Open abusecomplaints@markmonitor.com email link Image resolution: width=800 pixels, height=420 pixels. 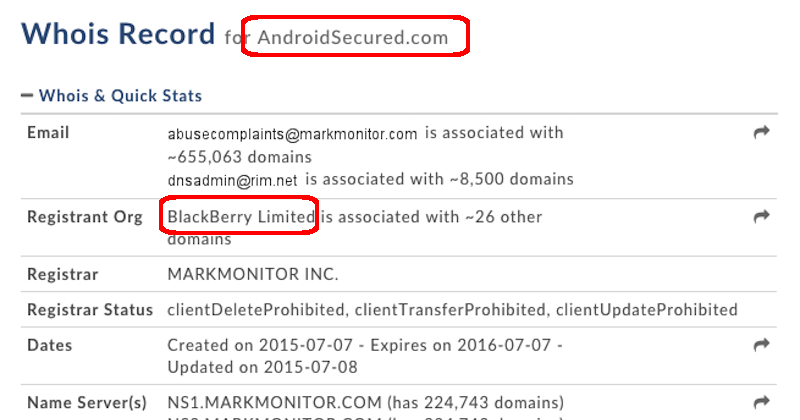coord(292,134)
